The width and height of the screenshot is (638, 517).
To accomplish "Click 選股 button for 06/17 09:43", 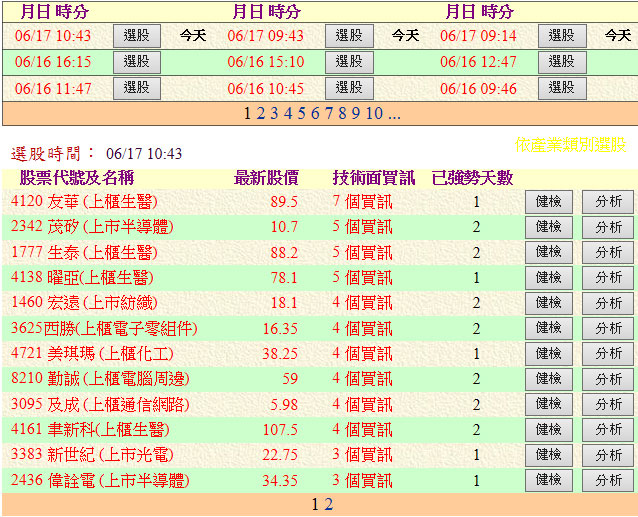I will (x=349, y=36).
